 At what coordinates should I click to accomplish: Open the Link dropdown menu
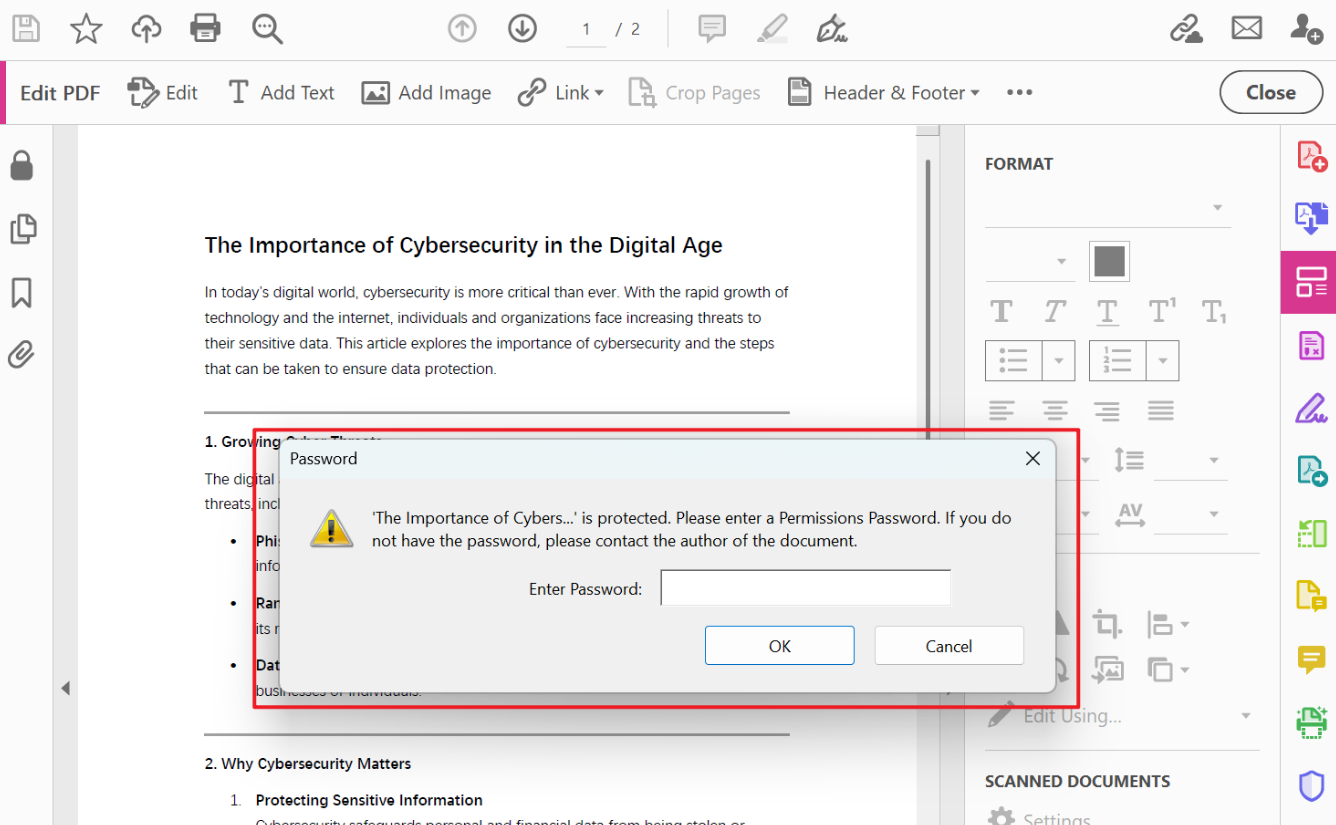click(560, 93)
